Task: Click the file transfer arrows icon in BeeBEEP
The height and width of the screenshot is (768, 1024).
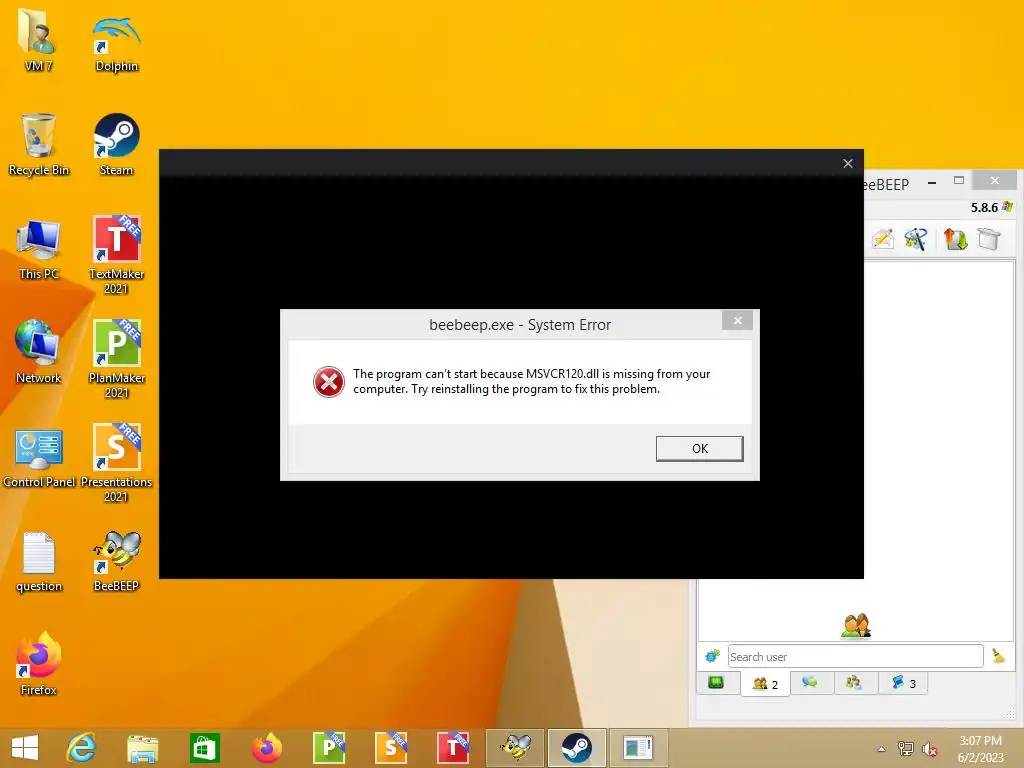Action: (x=955, y=239)
